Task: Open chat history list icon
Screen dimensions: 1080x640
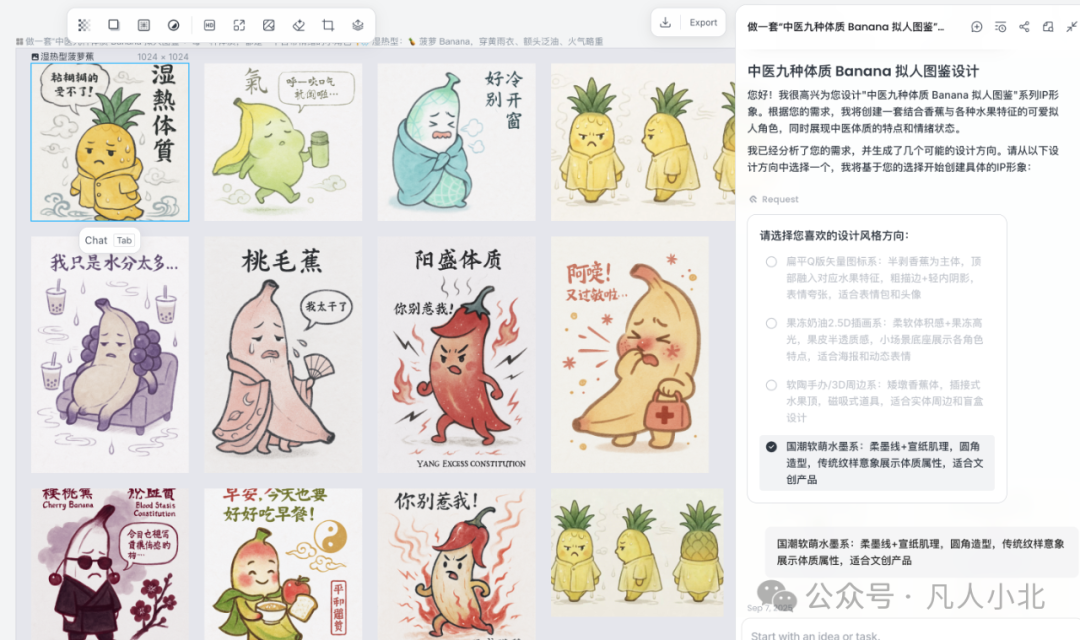Action: [x=1001, y=27]
